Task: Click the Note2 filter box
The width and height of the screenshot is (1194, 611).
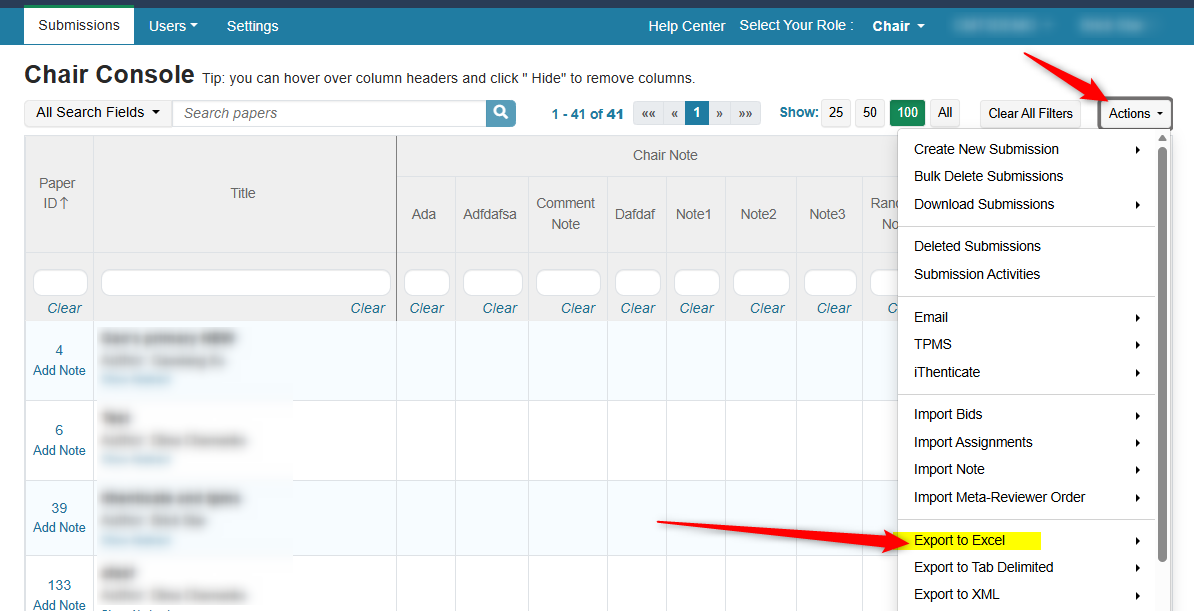Action: click(761, 283)
